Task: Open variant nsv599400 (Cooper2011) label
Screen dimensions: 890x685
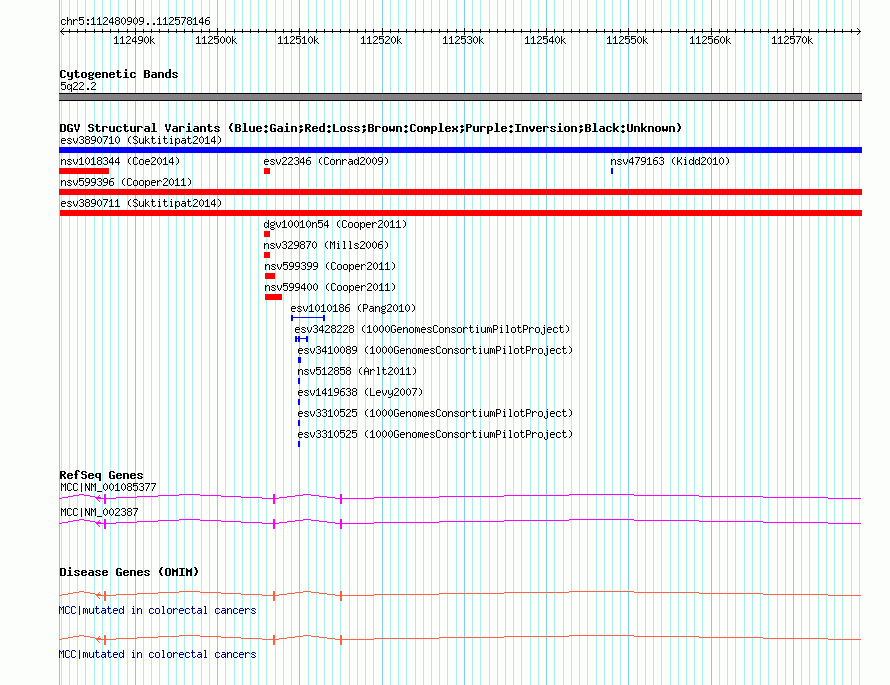Action: (330, 287)
